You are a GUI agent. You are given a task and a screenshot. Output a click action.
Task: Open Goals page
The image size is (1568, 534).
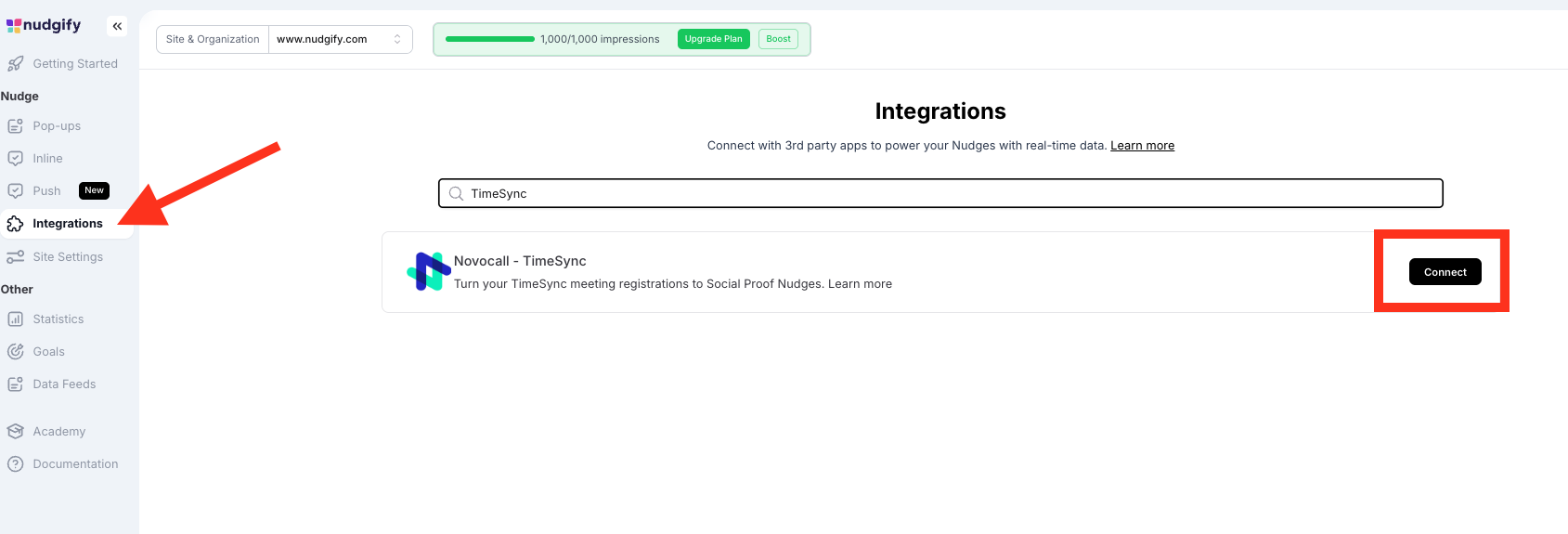tap(48, 352)
